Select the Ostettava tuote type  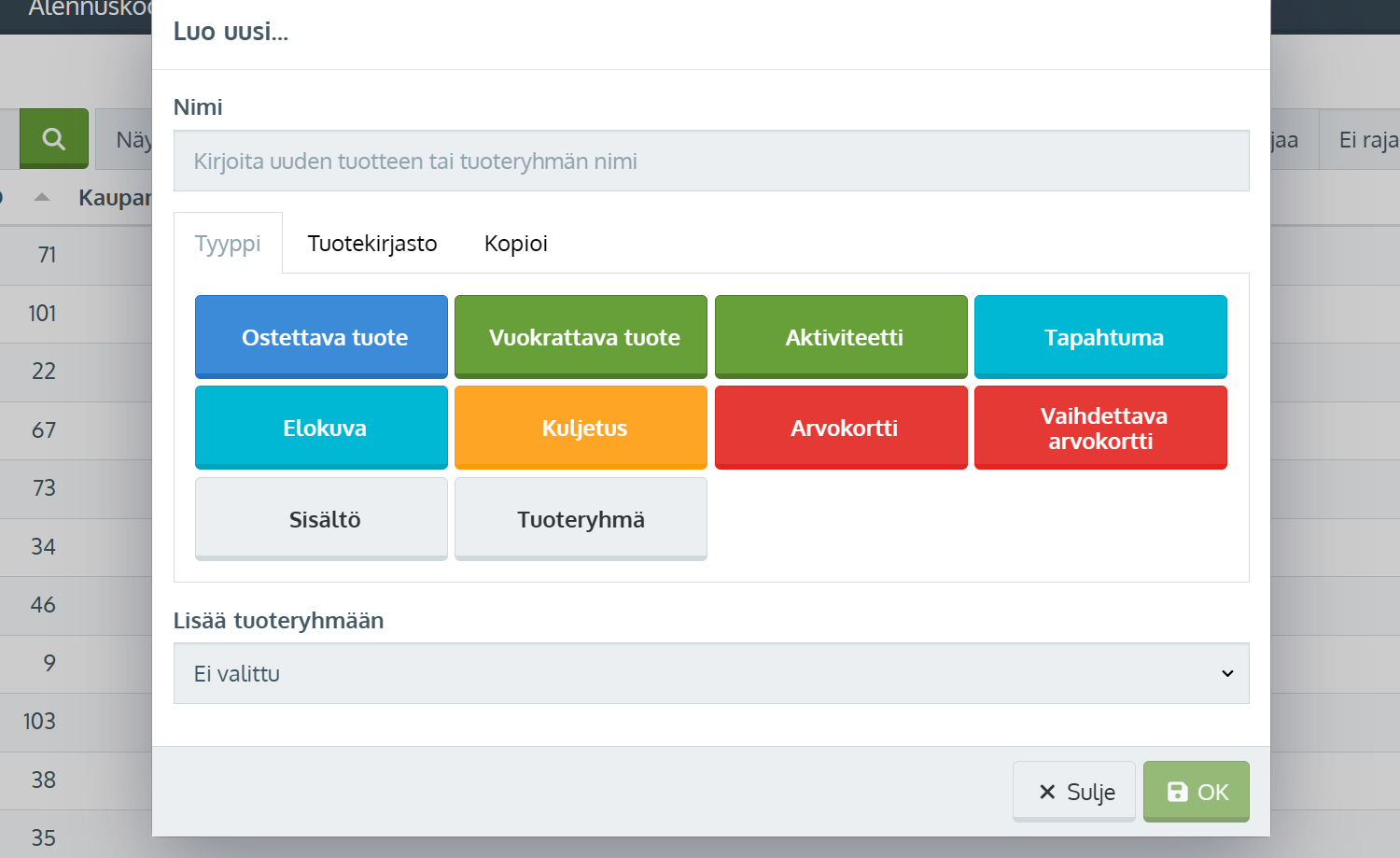pos(321,337)
